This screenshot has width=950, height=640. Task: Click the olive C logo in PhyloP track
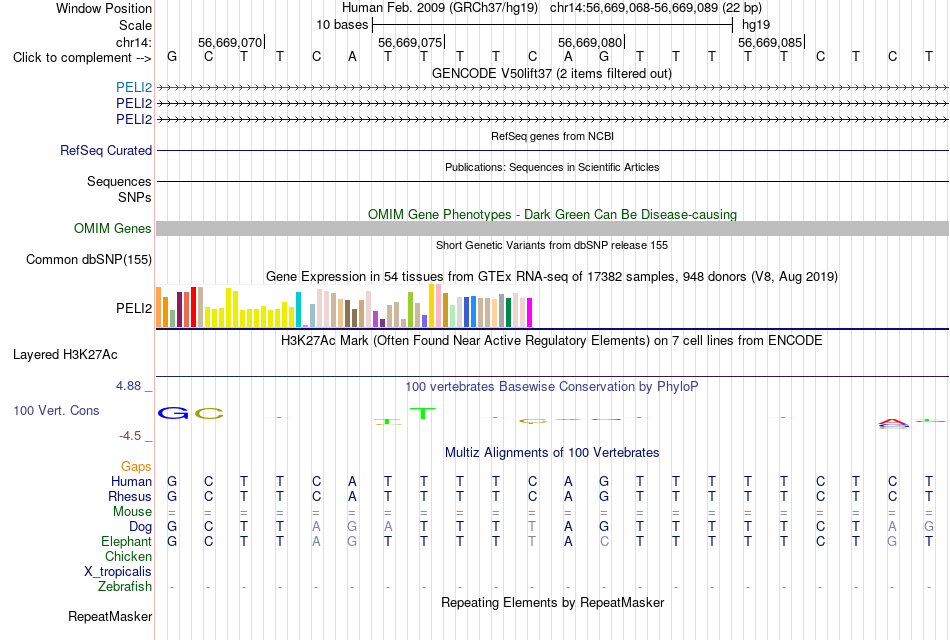point(209,414)
